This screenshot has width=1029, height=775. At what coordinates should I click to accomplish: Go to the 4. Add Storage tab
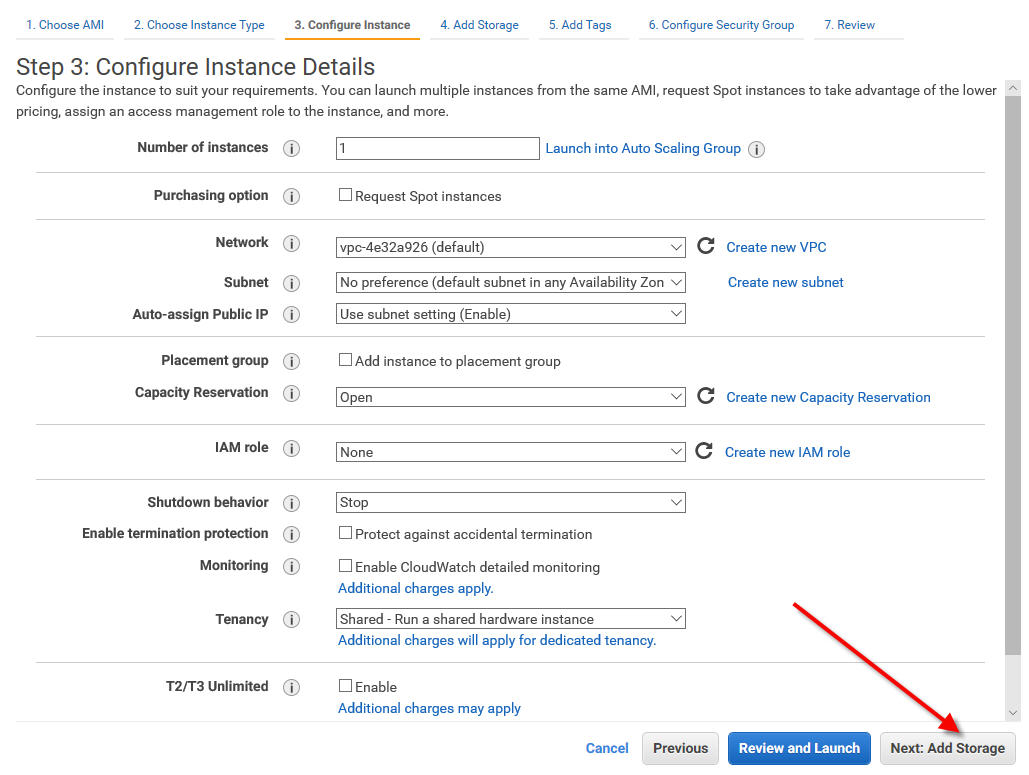[479, 25]
